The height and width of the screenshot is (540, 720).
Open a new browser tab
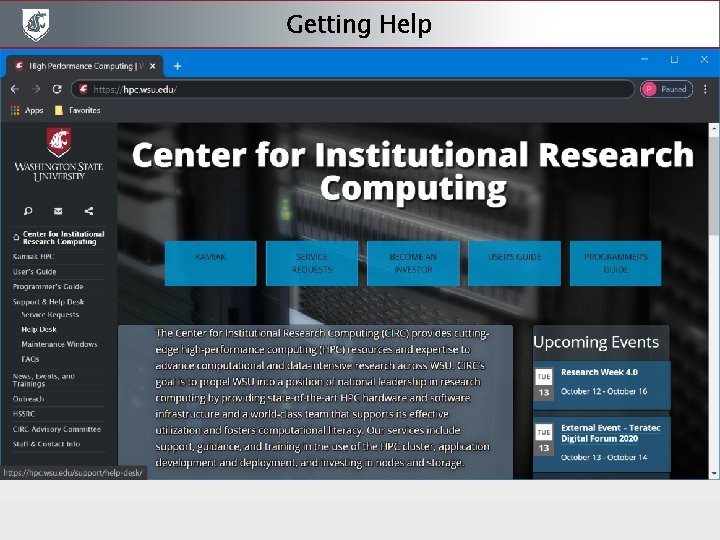pyautogui.click(x=177, y=67)
